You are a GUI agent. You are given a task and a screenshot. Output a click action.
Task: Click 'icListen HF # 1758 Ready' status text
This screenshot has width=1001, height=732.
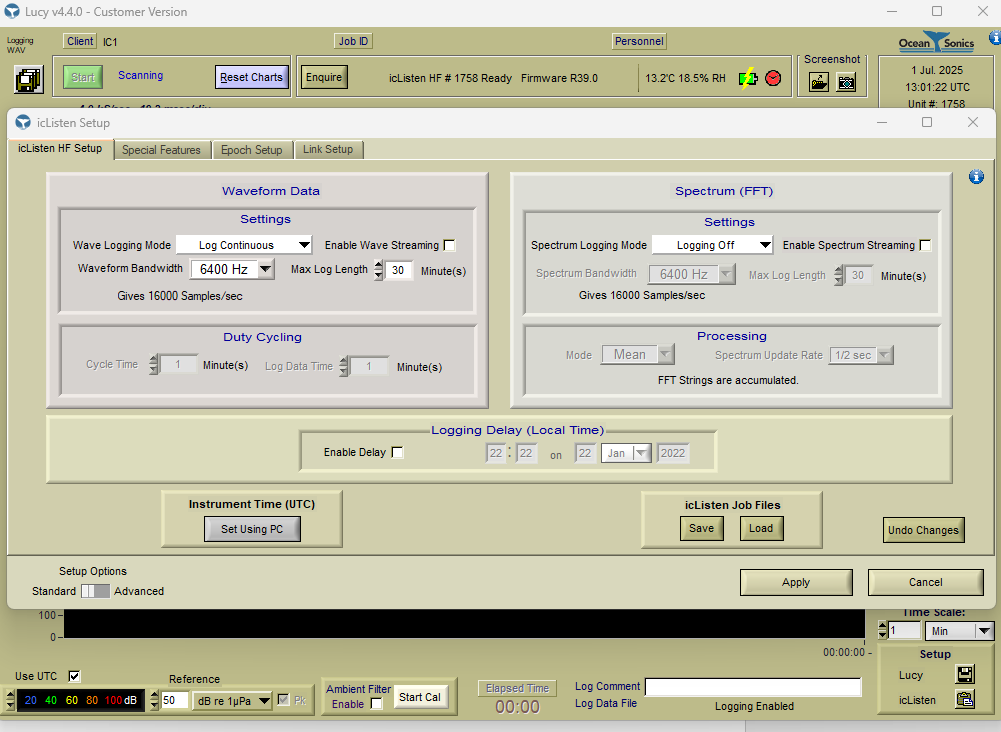[x=451, y=78]
